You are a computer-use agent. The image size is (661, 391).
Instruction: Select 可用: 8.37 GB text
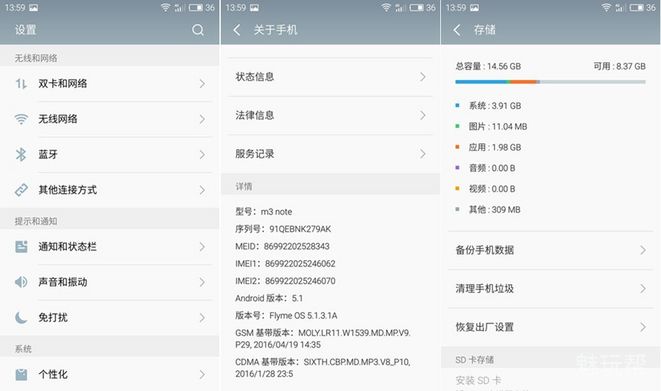(x=620, y=66)
